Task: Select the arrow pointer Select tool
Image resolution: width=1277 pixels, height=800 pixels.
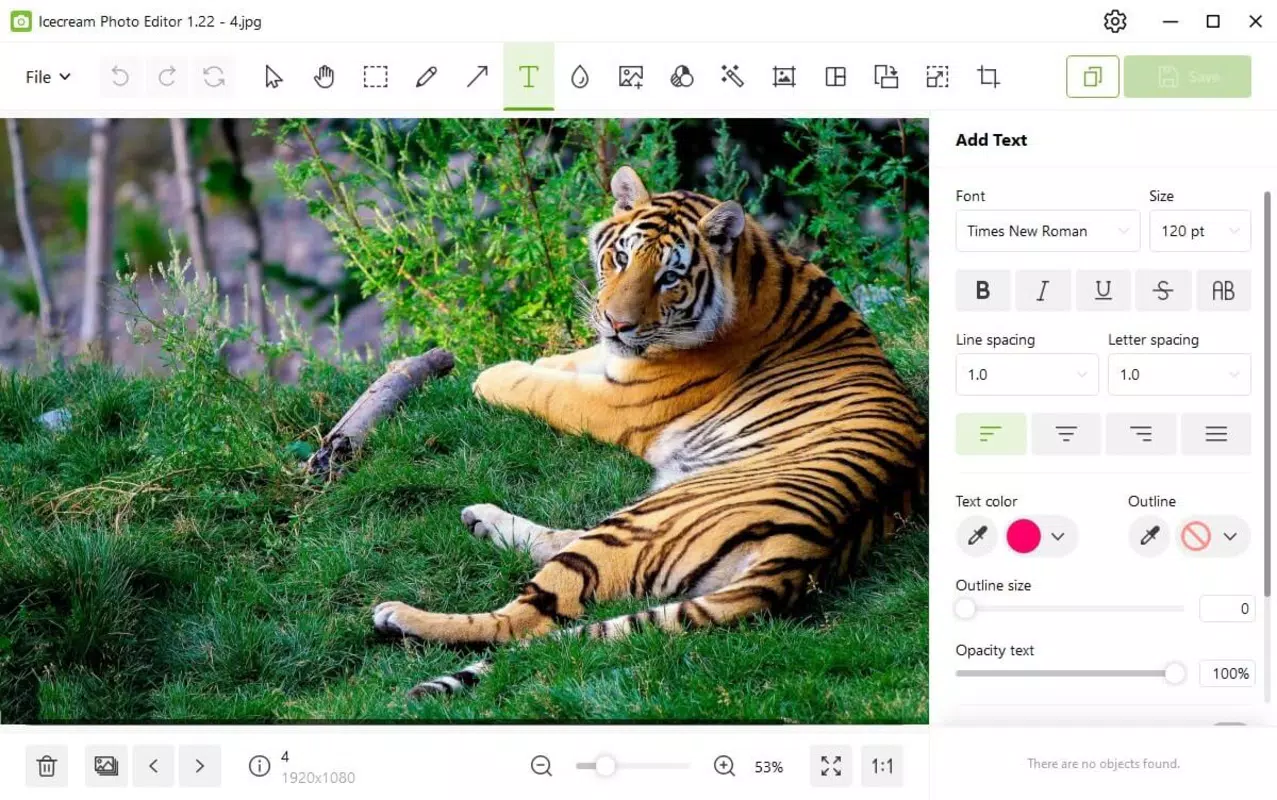Action: point(273,77)
